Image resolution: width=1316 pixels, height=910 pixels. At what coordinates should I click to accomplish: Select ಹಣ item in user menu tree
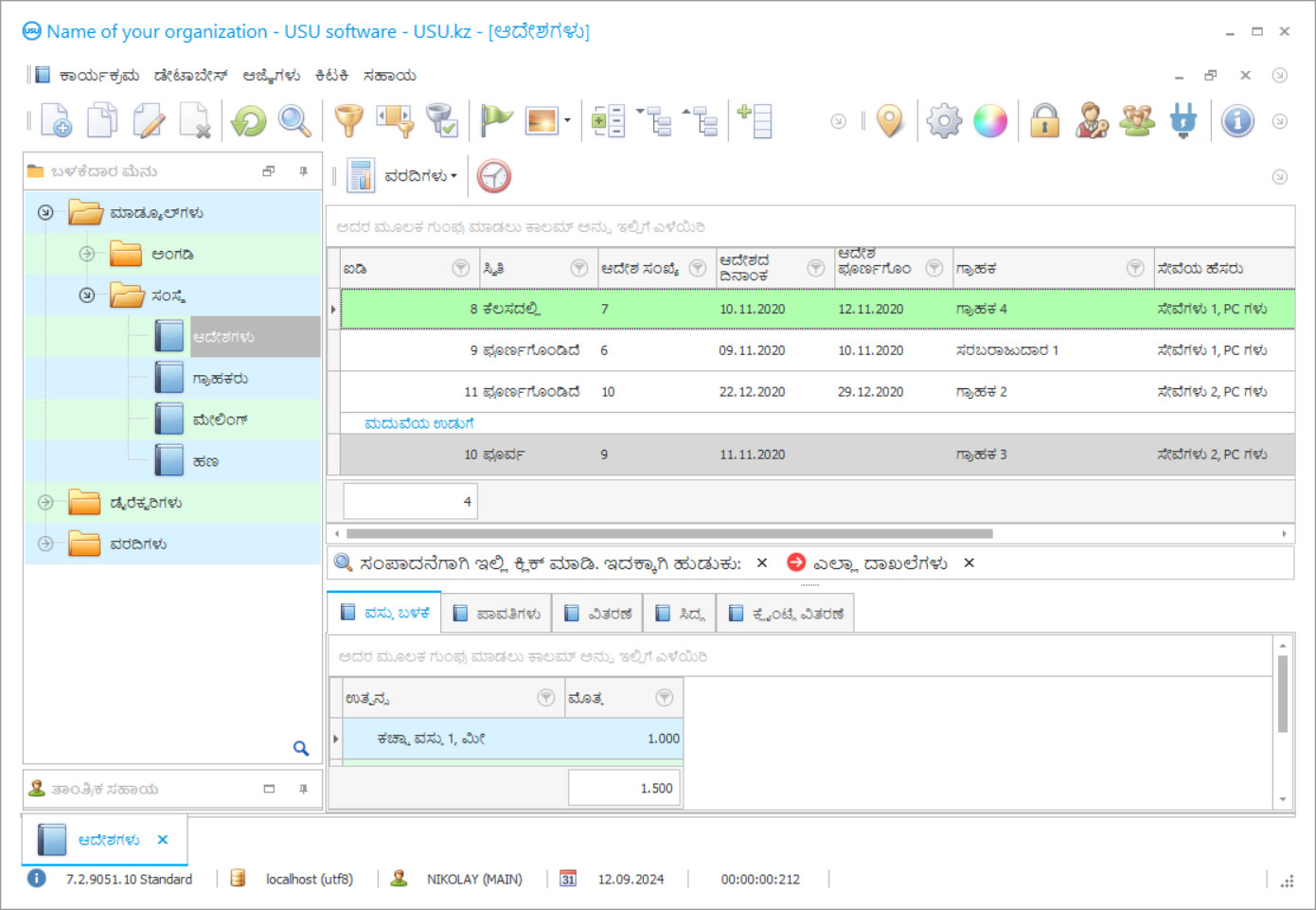(x=205, y=461)
